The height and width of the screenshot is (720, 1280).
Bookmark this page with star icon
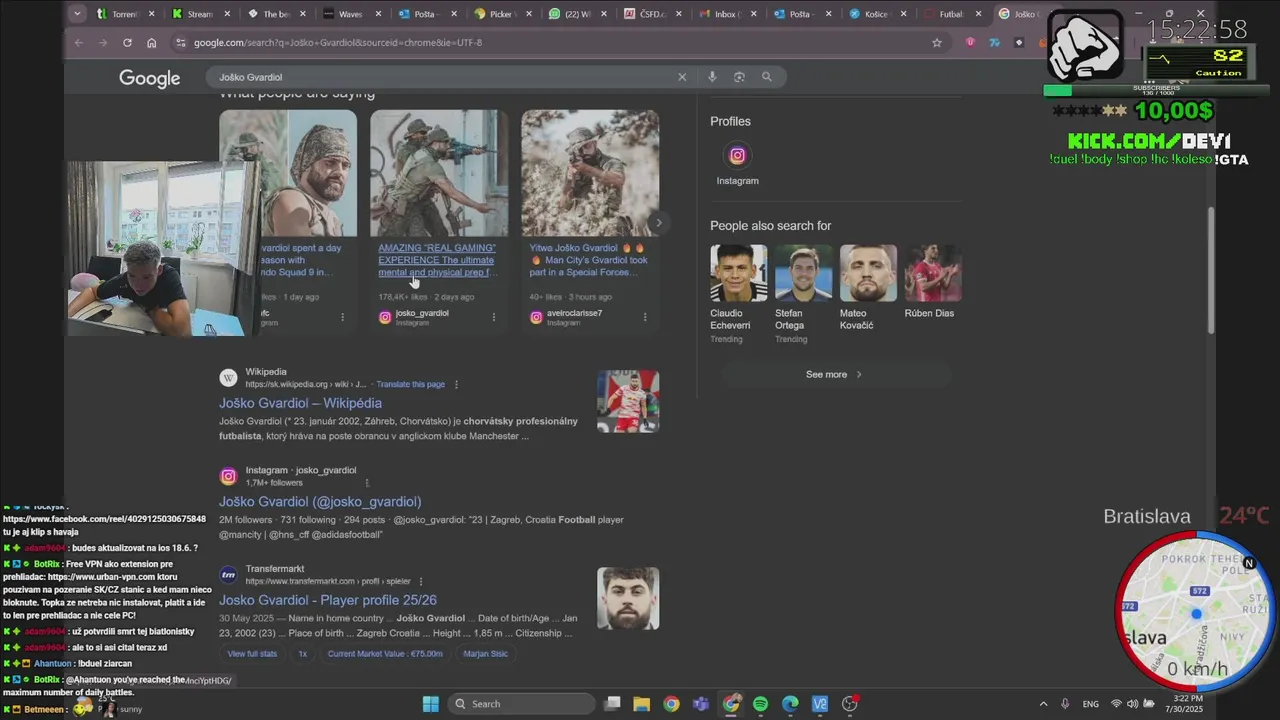tap(937, 43)
